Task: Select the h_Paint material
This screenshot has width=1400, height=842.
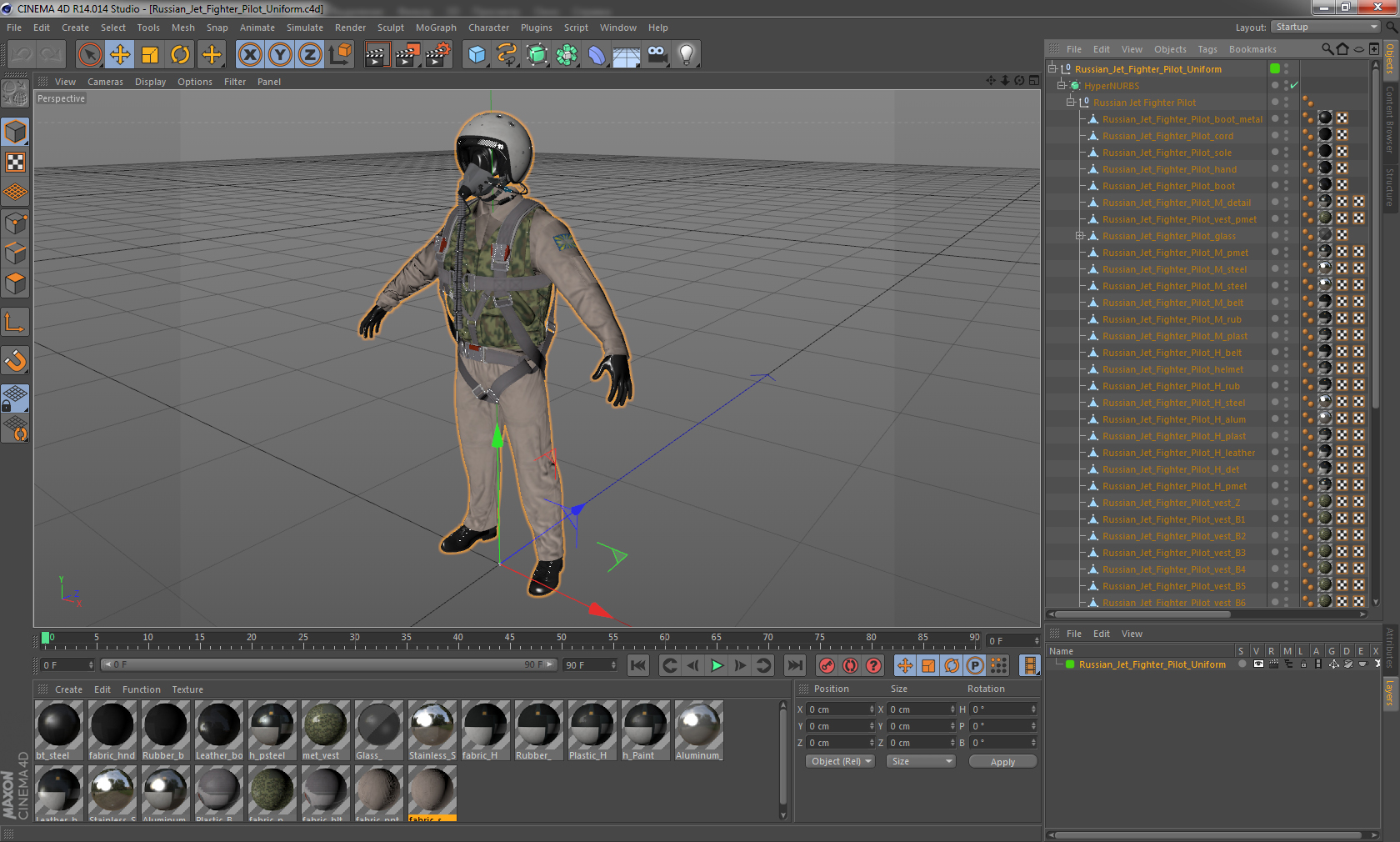Action: point(646,730)
